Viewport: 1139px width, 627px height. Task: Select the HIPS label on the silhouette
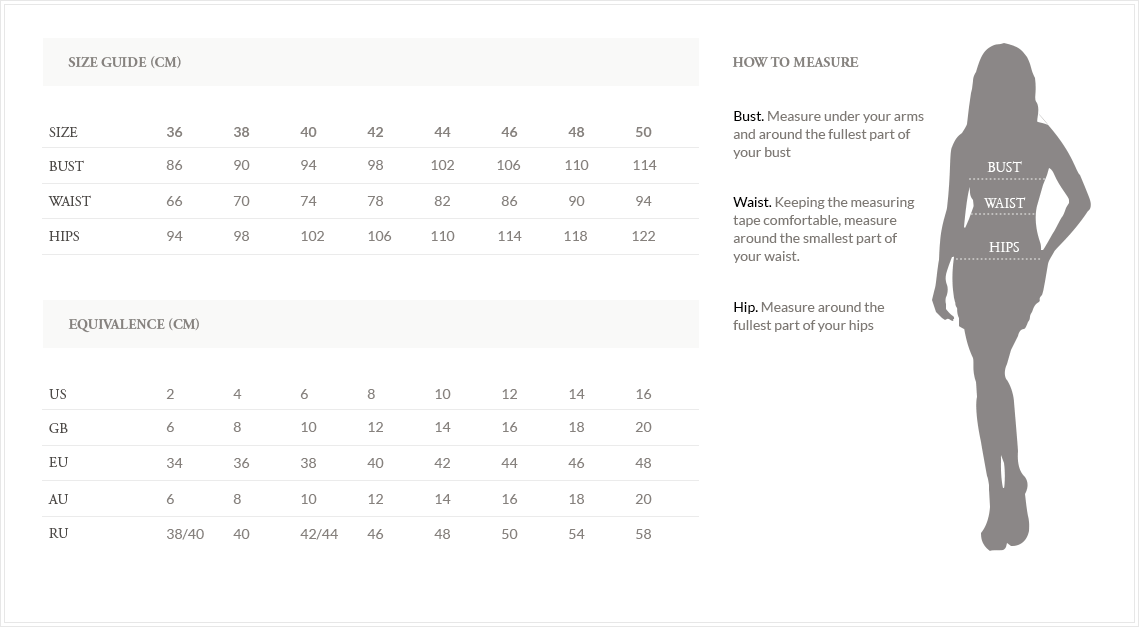click(x=1004, y=247)
